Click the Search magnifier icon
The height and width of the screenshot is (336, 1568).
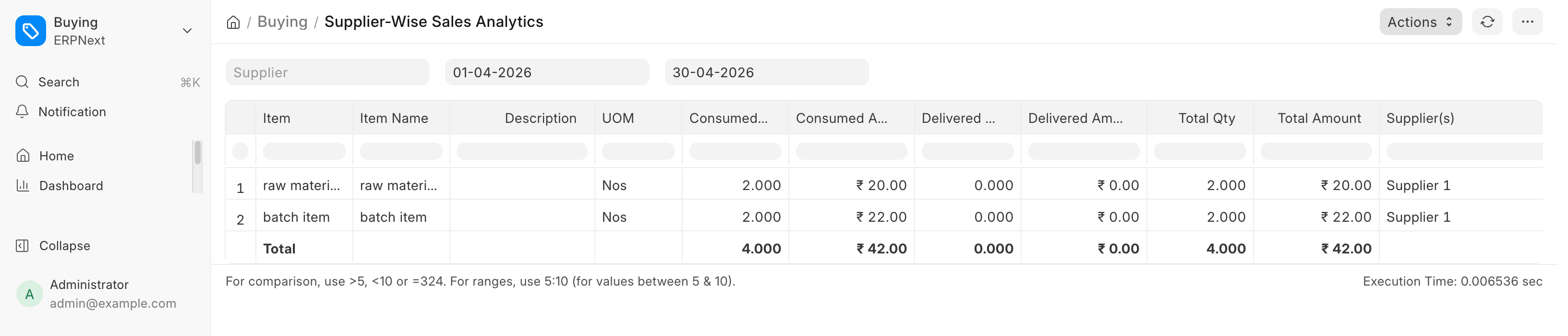pyautogui.click(x=23, y=82)
